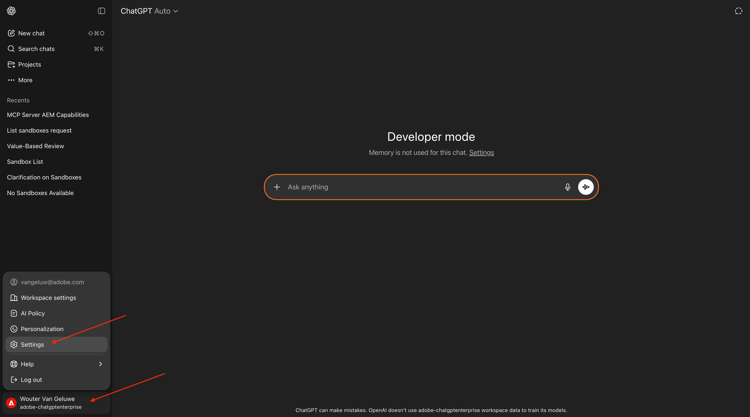Click the New chat pencil icon
The image size is (750, 417).
point(11,33)
